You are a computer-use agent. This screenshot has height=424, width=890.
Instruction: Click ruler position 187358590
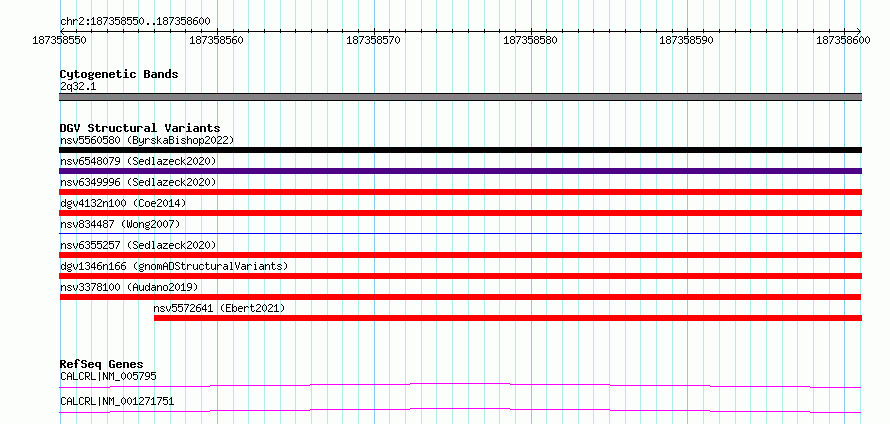click(x=687, y=40)
